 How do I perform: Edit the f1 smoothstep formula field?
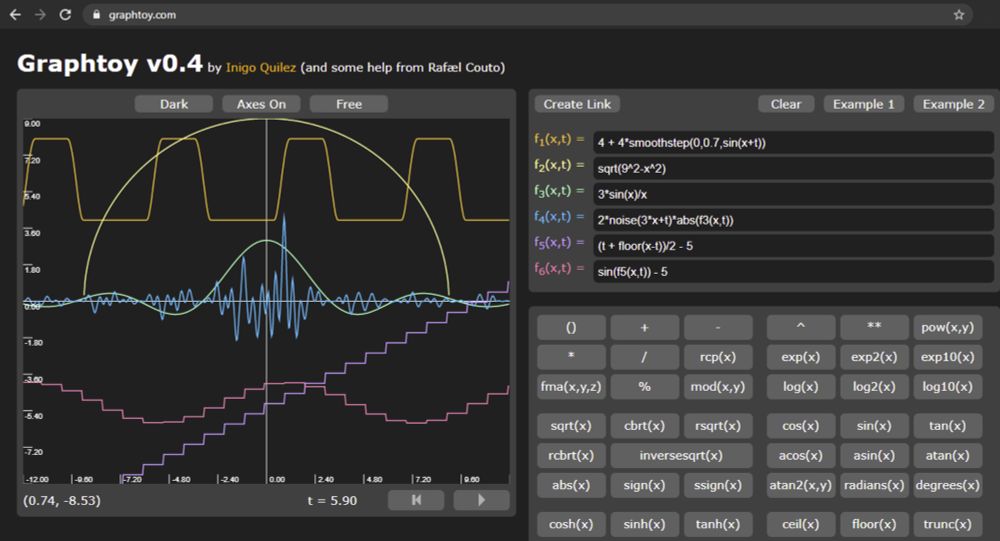(x=793, y=143)
